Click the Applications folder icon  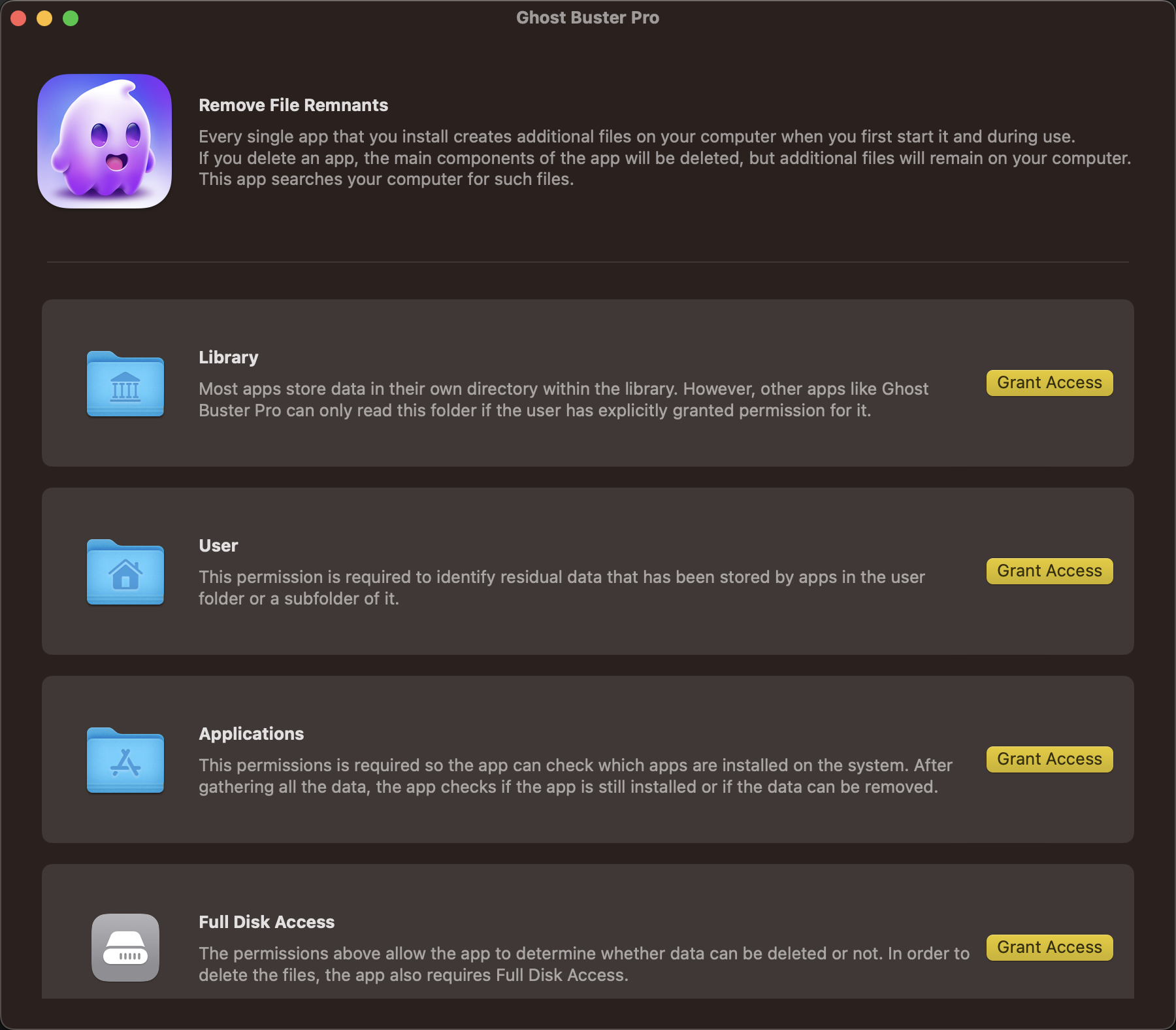point(125,760)
